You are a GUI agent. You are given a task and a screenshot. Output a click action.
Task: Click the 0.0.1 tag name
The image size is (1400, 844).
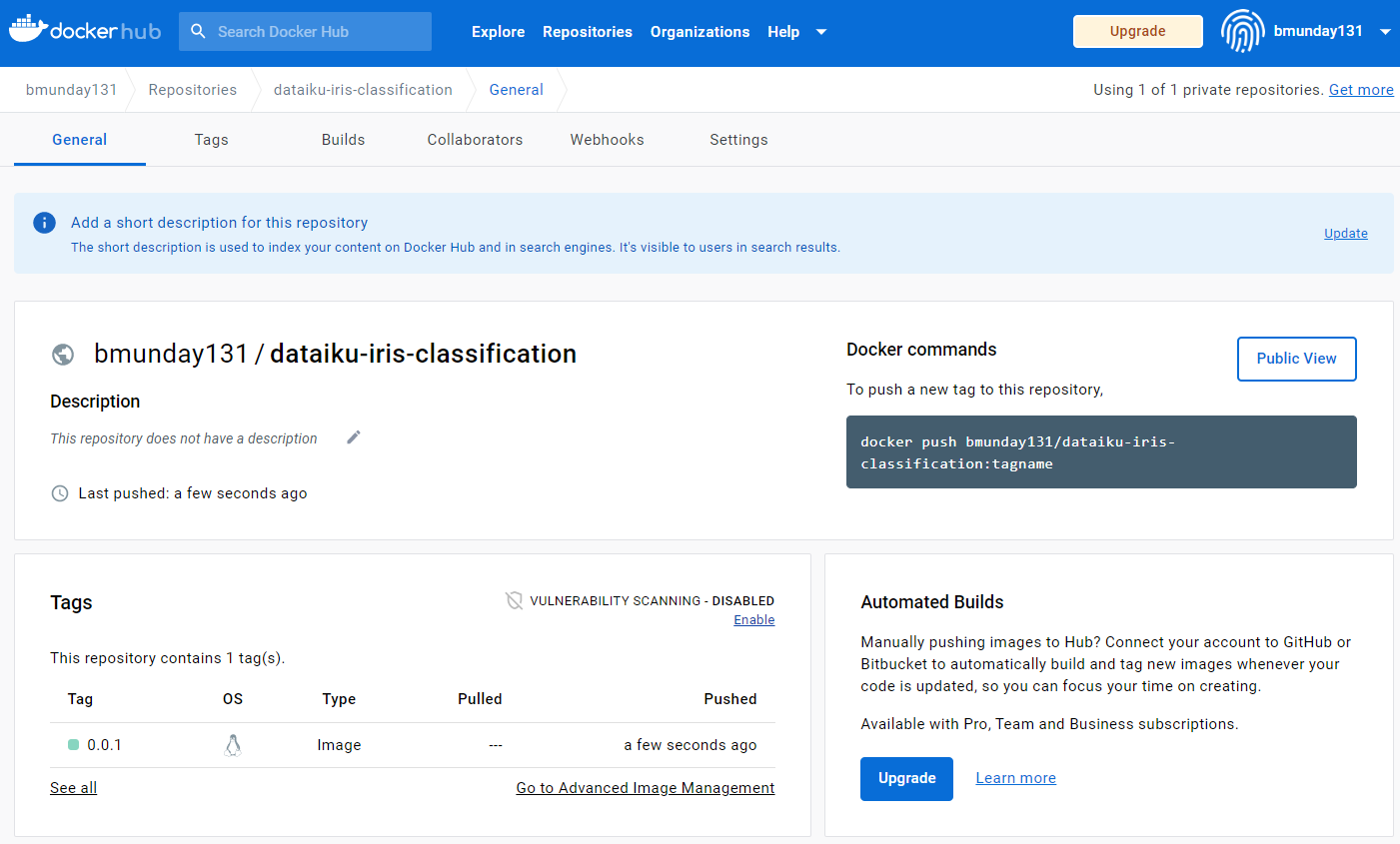tap(104, 745)
